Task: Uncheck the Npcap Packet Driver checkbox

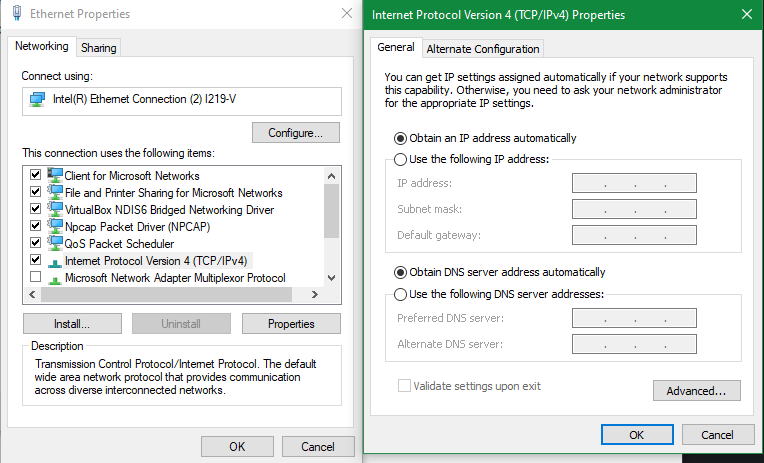Action: pyautogui.click(x=35, y=225)
